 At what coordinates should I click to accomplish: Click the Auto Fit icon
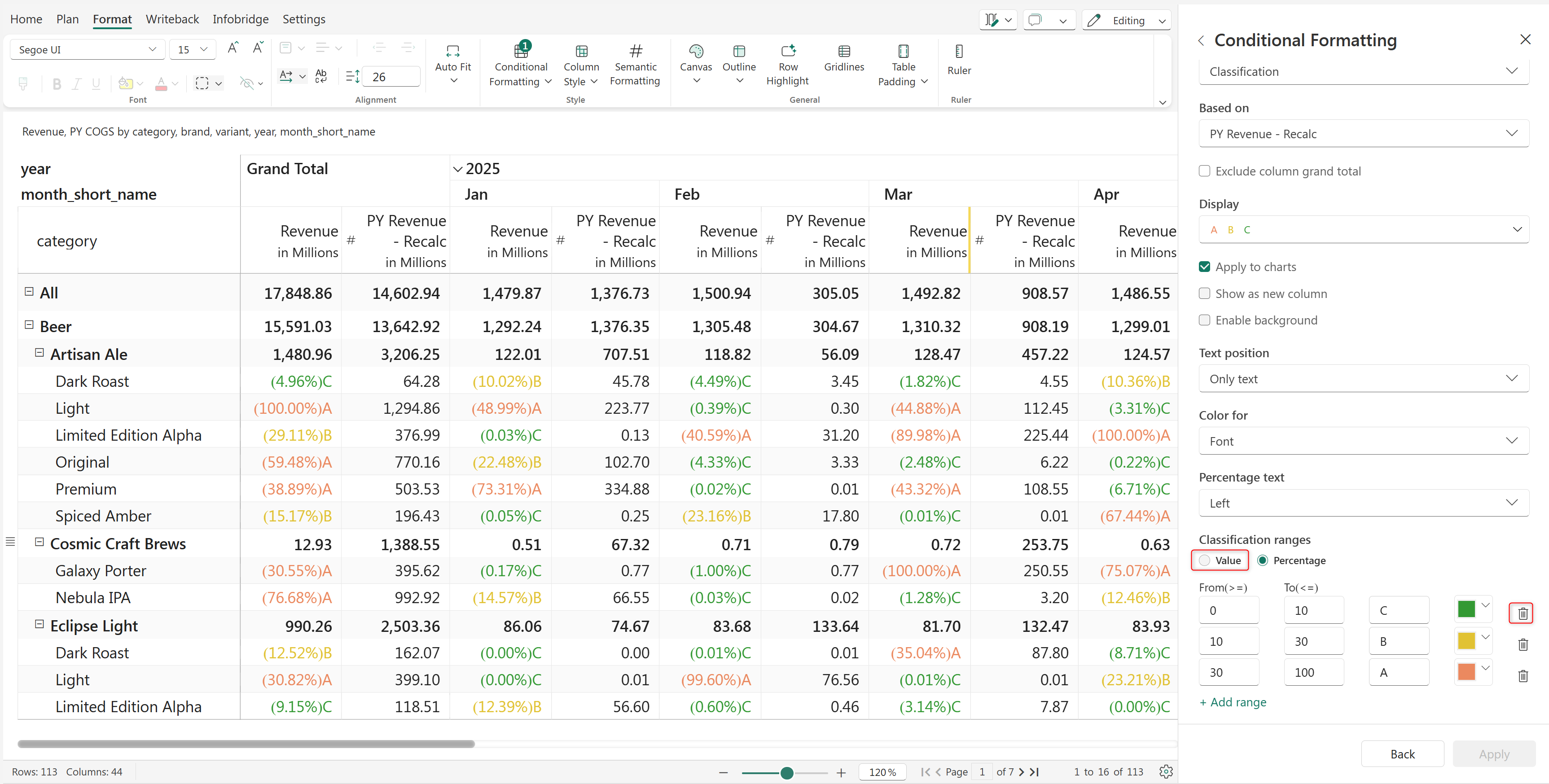click(453, 52)
